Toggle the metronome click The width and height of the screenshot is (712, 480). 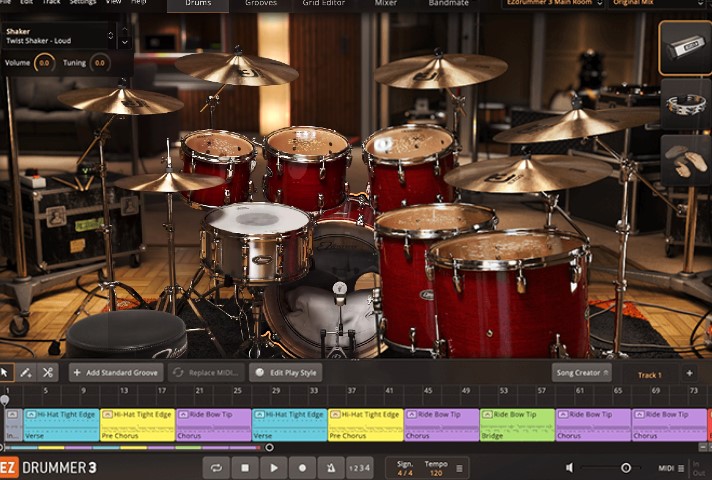point(331,467)
